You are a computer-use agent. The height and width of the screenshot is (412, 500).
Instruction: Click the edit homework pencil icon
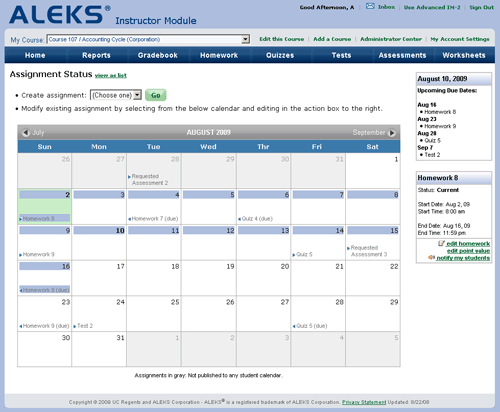click(x=441, y=243)
